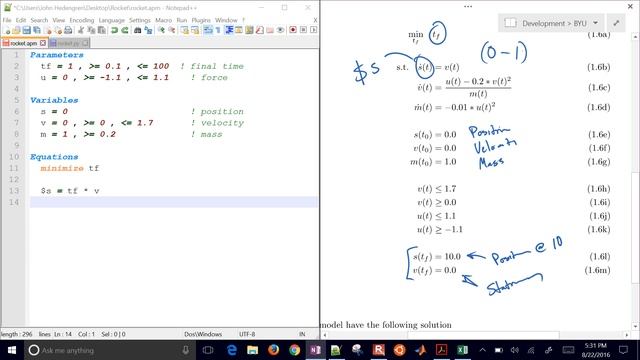
Task: Toggle Word wrap in the toolbar
Action: [208, 30]
